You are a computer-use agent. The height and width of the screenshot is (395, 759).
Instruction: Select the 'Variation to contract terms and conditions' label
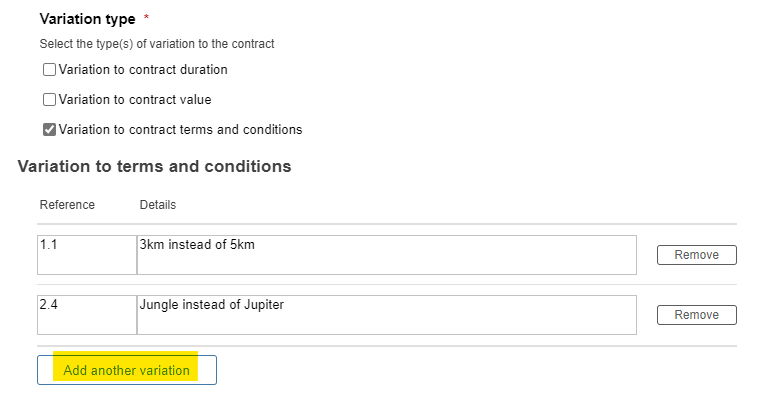[x=180, y=130]
